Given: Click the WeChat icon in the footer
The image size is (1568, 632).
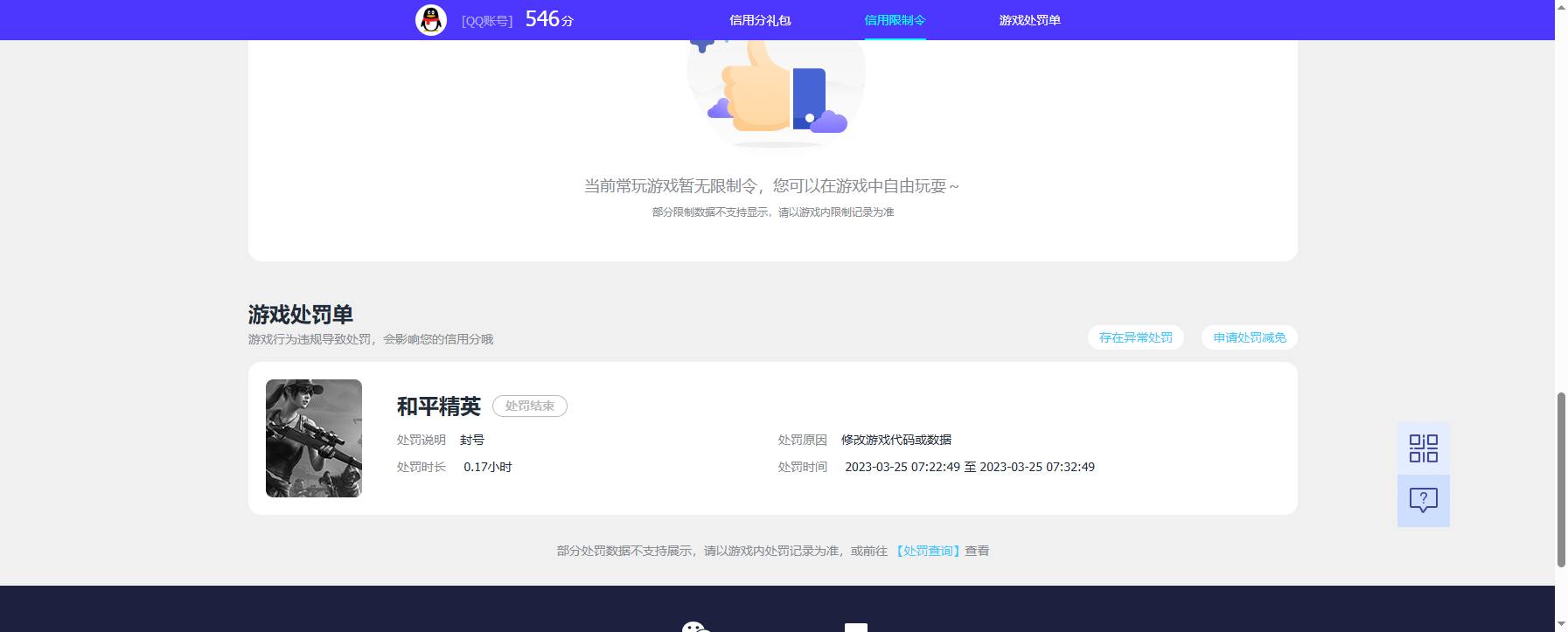Looking at the screenshot, I should click(695, 627).
